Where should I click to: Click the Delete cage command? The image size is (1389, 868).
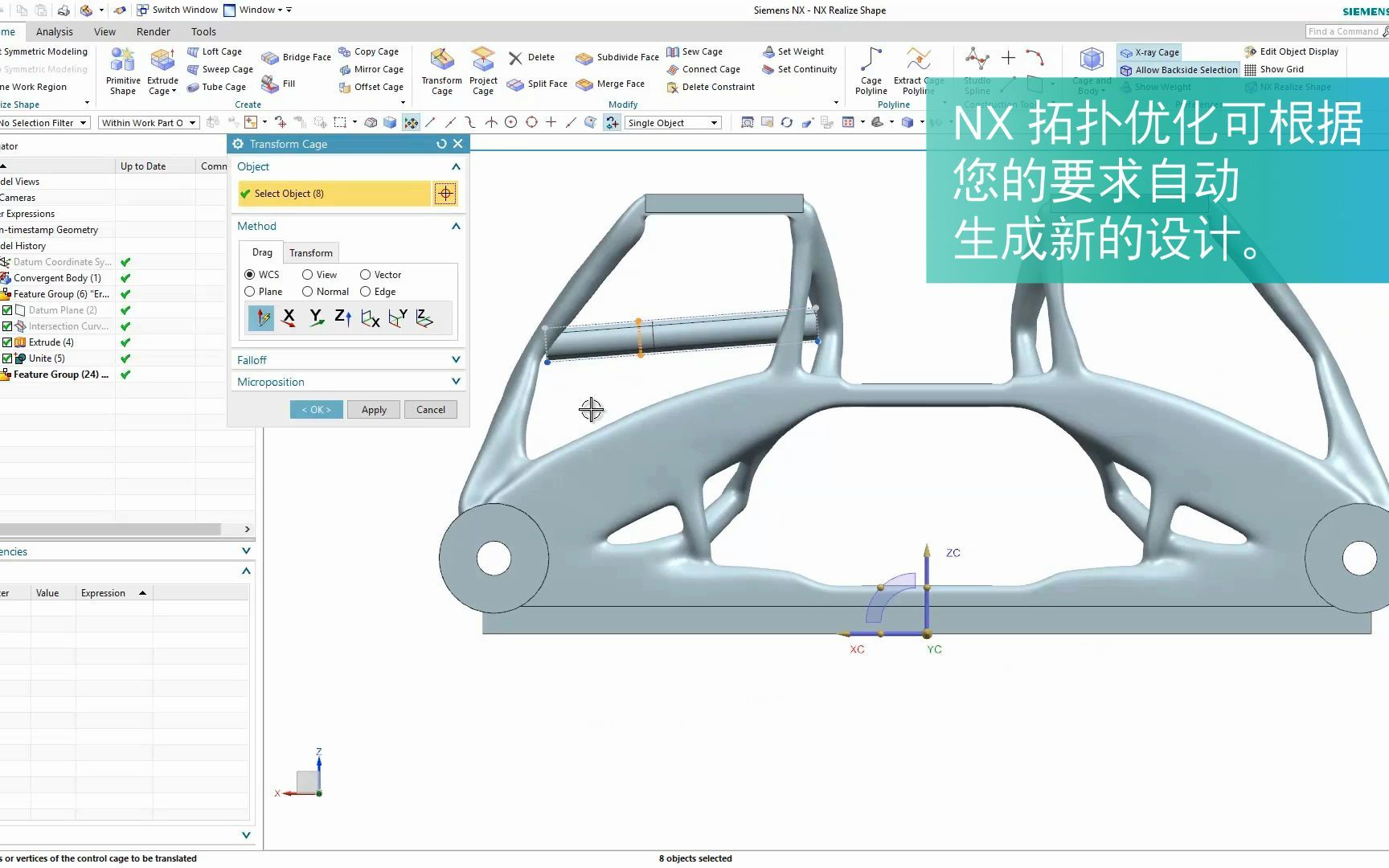click(x=531, y=57)
